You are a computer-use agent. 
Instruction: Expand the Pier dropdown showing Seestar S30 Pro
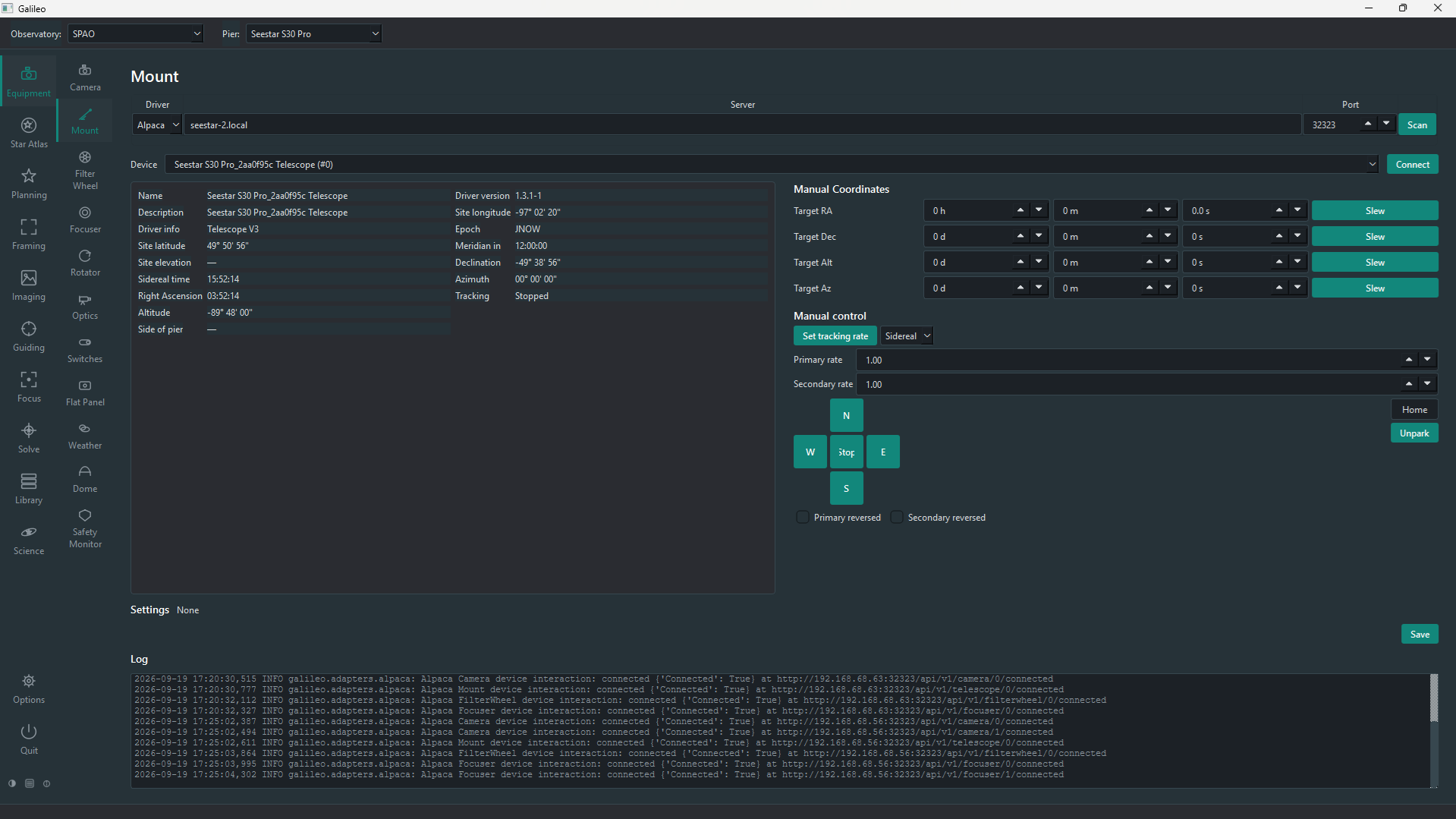tap(313, 33)
